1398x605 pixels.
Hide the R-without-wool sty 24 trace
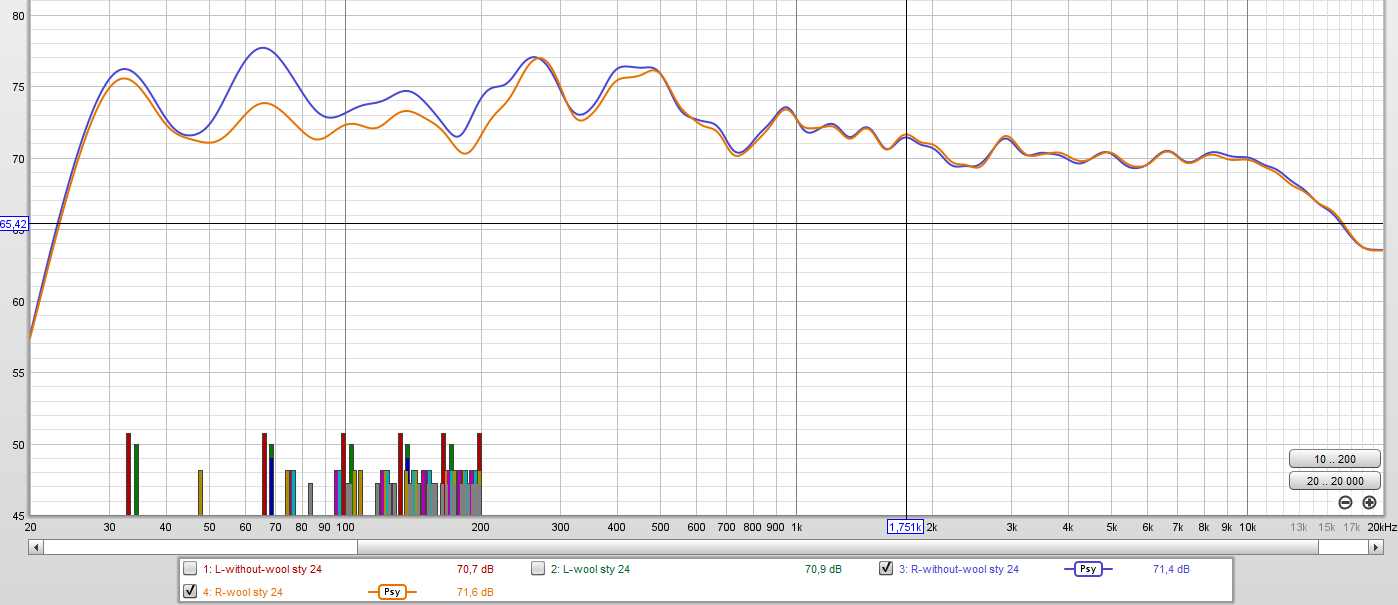[x=886, y=569]
